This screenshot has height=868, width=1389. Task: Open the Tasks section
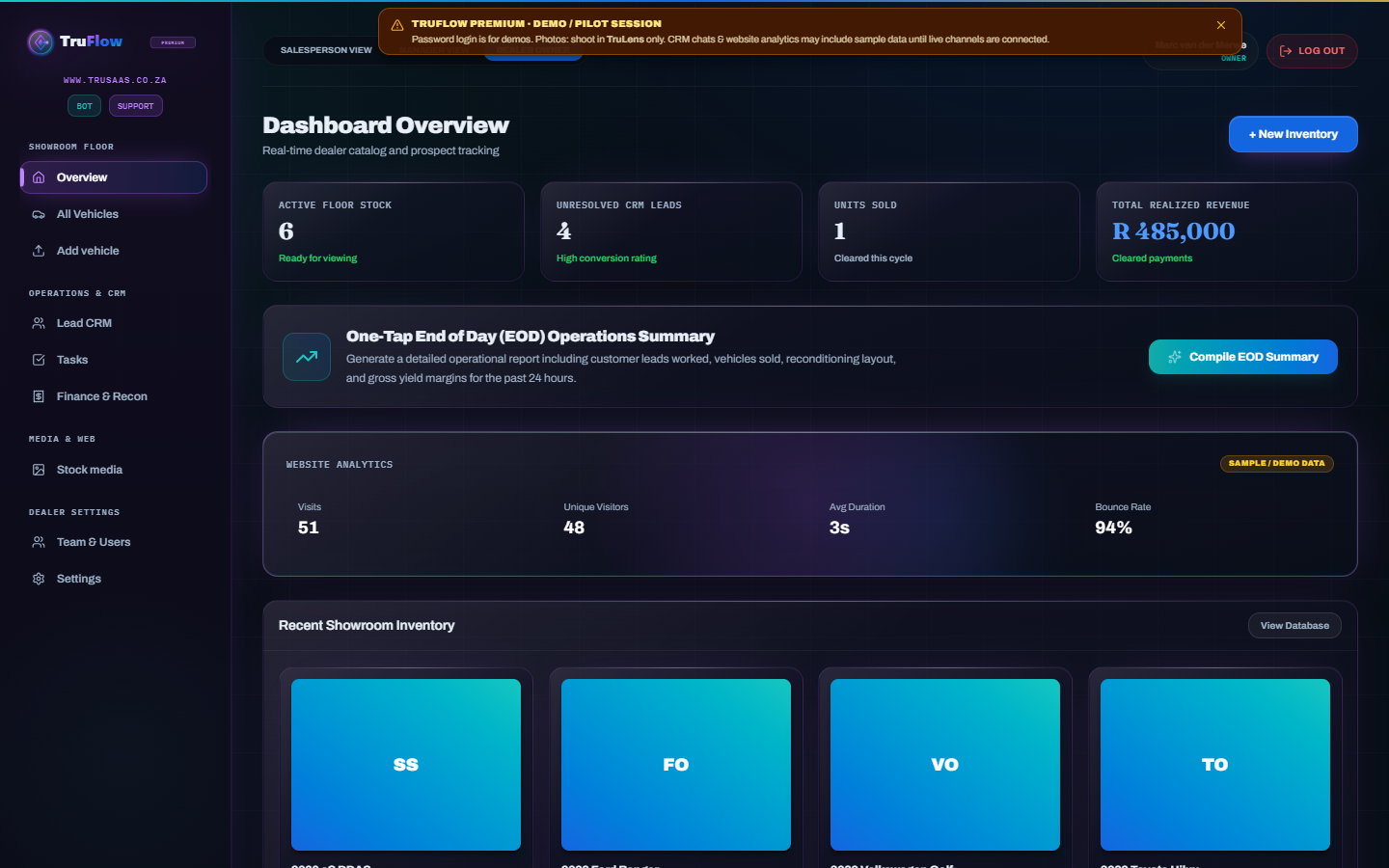pyautogui.click(x=114, y=360)
